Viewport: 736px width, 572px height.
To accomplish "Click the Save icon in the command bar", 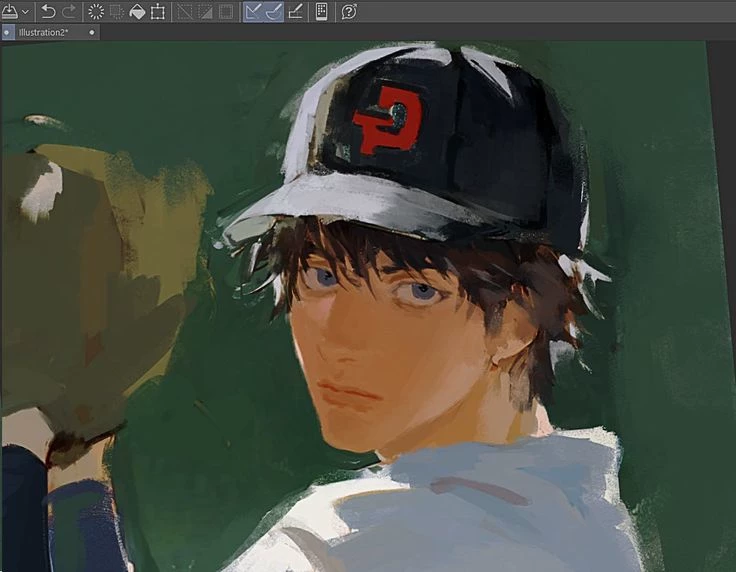I will pos(9,12).
